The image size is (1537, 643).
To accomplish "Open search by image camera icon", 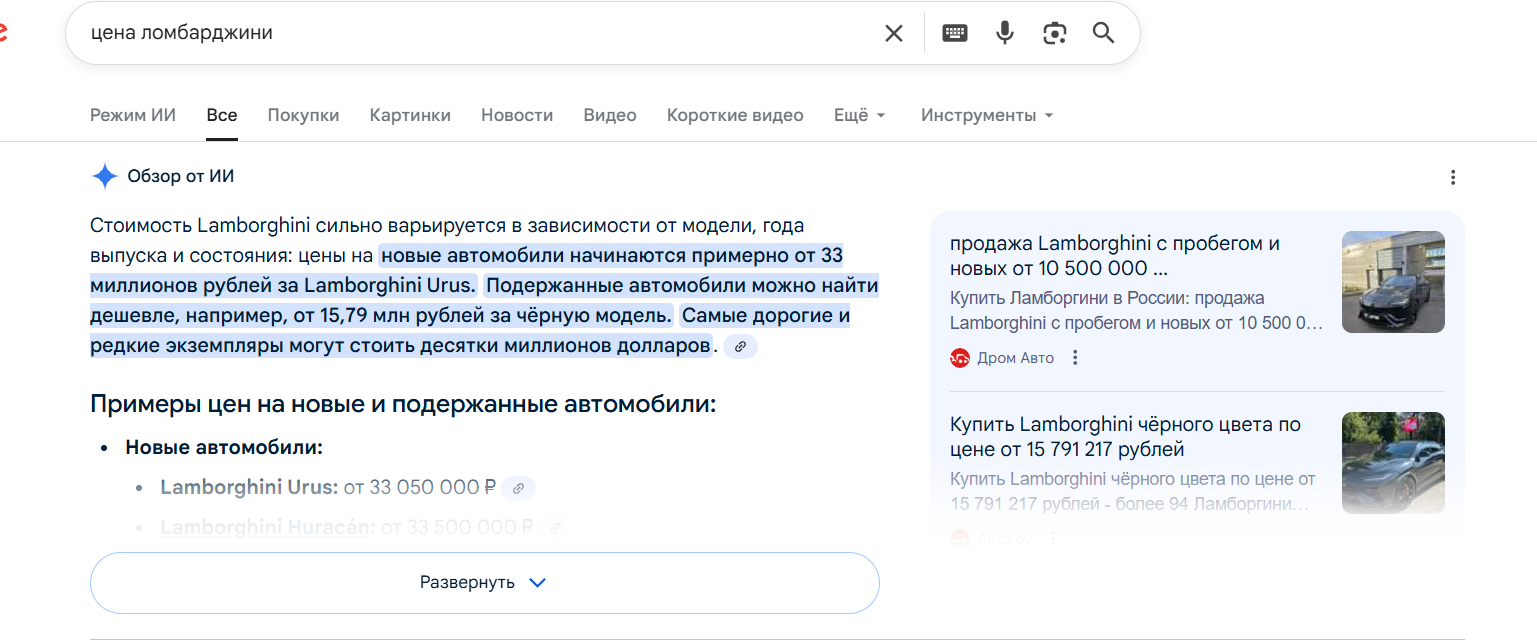I will (1054, 33).
